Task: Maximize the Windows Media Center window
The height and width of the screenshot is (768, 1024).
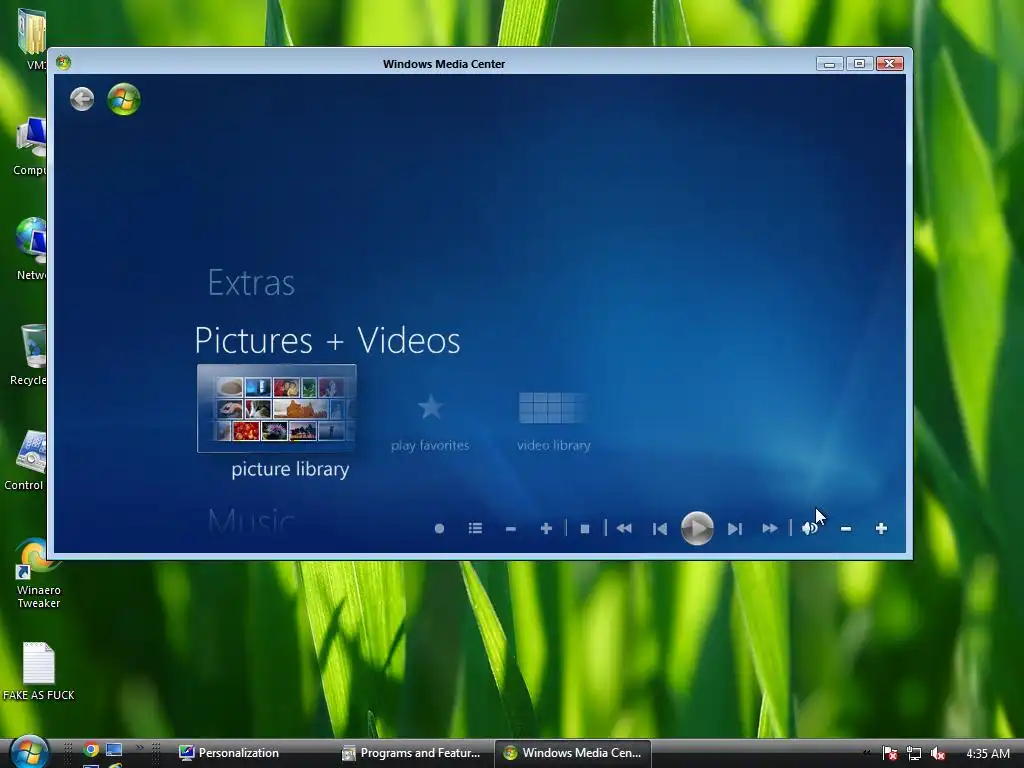Action: (859, 63)
